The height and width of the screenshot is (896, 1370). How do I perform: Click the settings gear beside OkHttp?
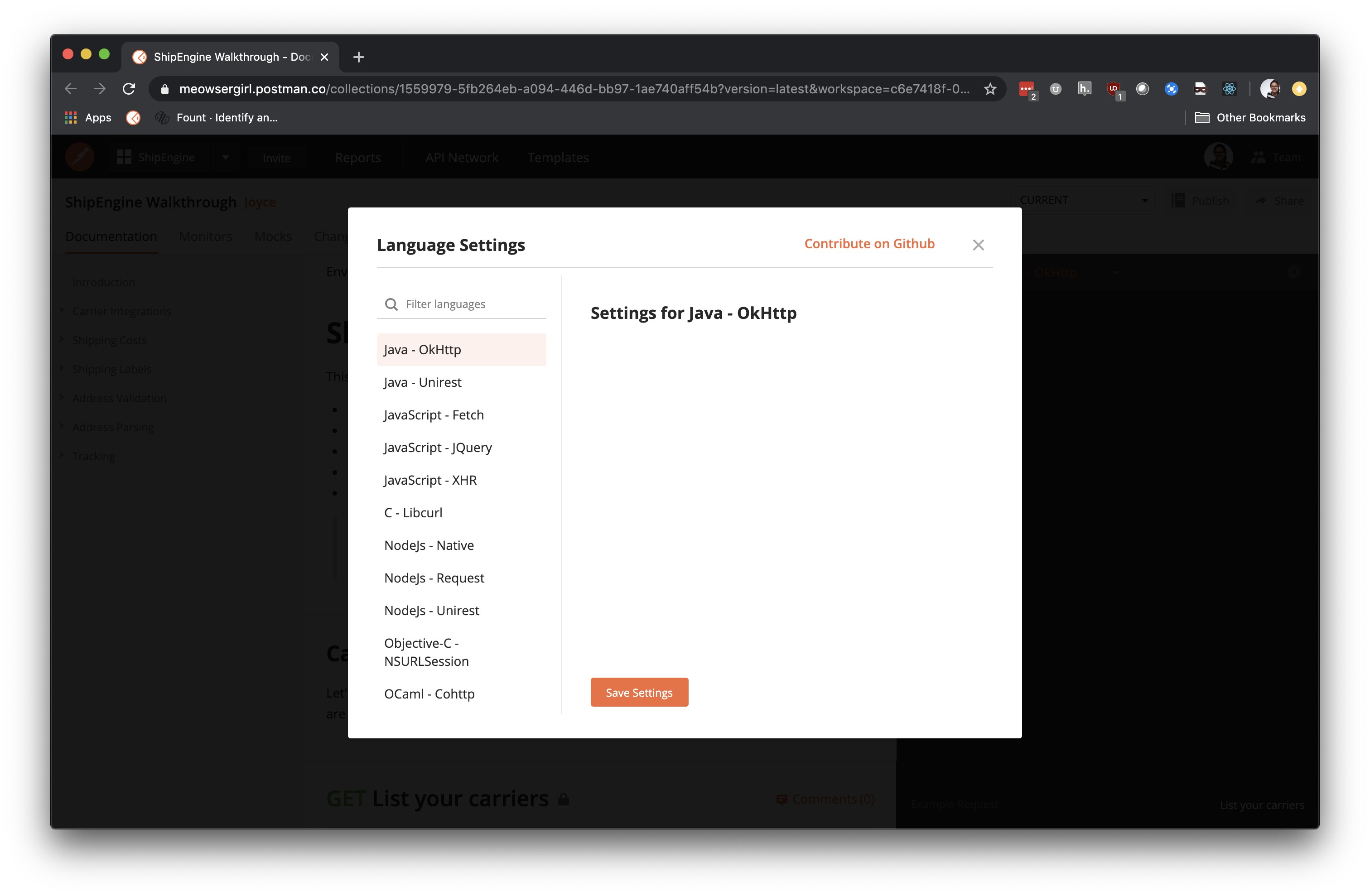click(1294, 272)
